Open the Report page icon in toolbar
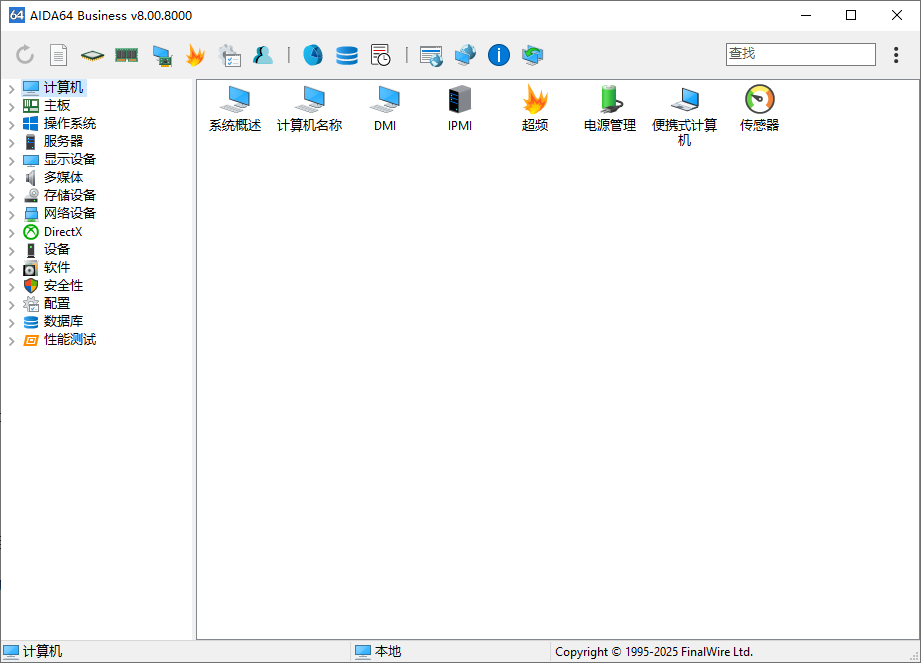 click(59, 56)
